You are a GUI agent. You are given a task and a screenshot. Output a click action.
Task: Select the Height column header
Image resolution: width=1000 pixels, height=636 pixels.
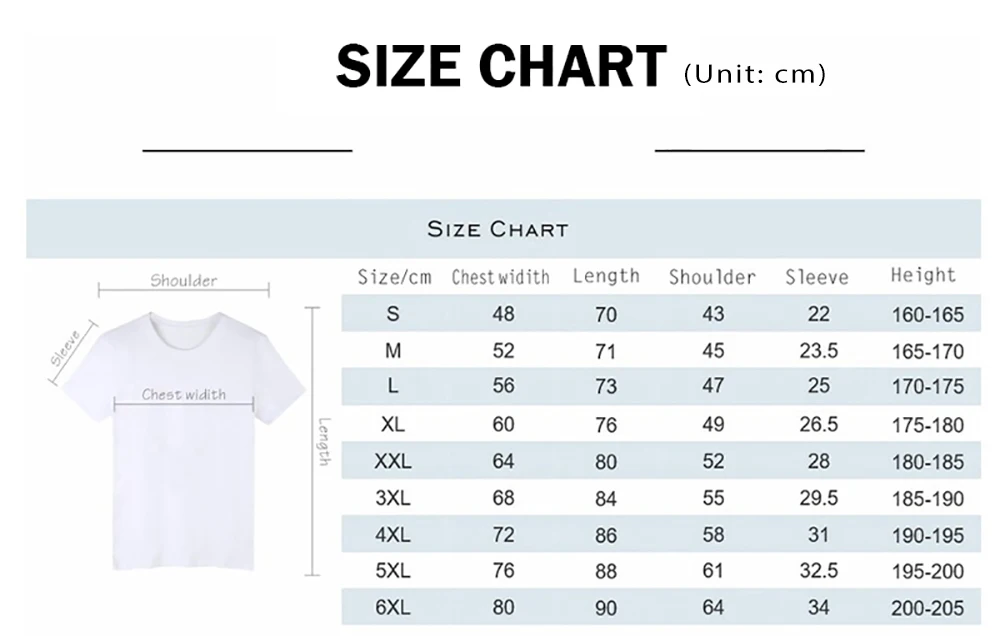923,275
